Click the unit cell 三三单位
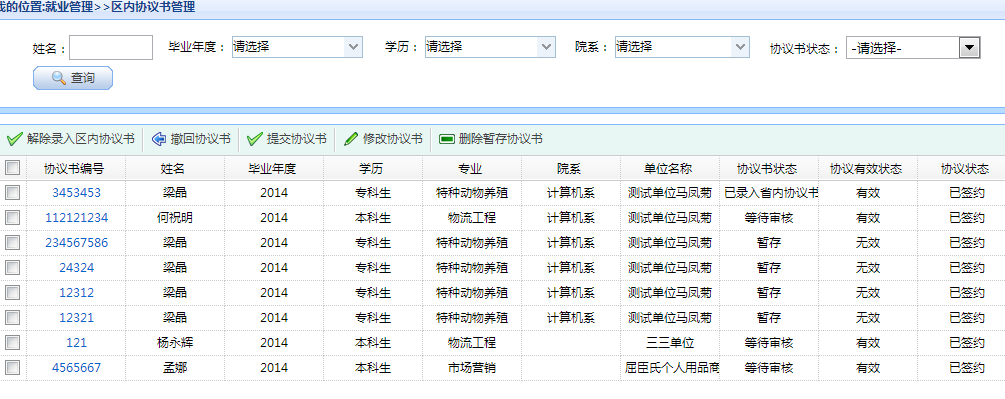1005x399 pixels. 670,343
